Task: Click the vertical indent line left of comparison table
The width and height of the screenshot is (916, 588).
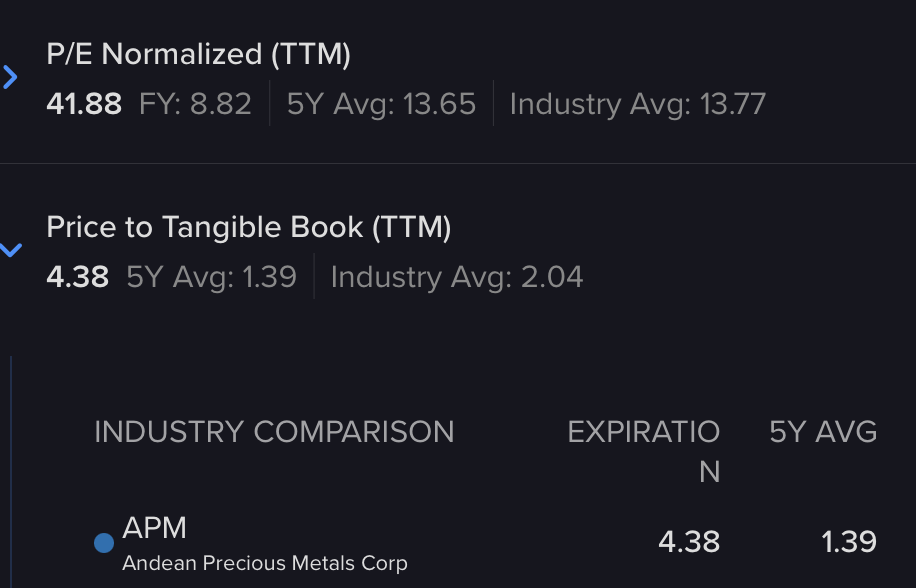Action: (11, 470)
